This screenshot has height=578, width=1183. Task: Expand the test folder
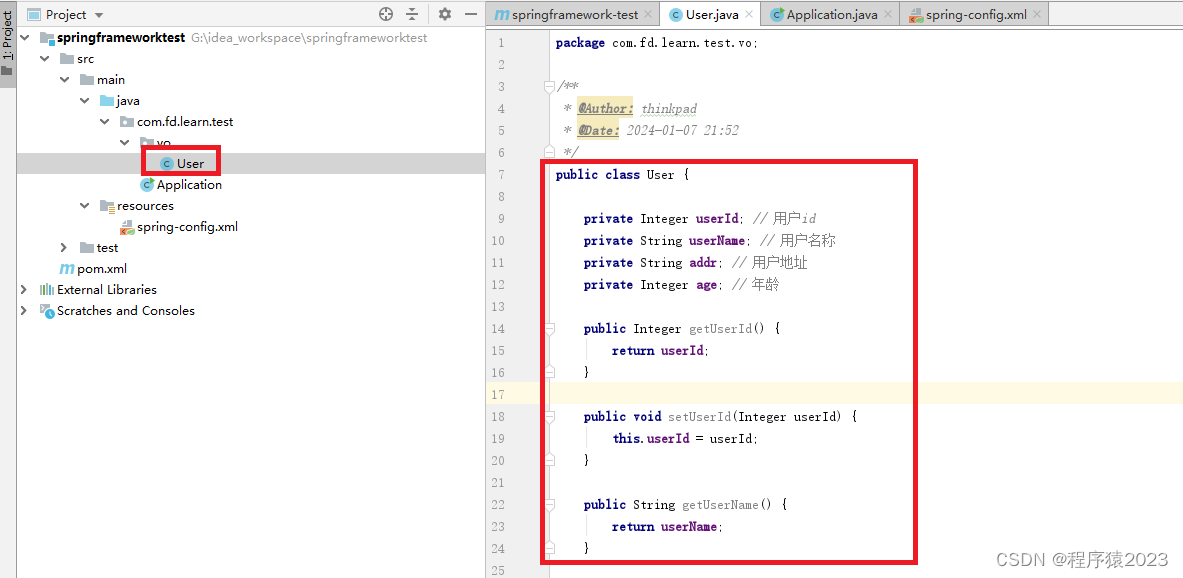64,247
